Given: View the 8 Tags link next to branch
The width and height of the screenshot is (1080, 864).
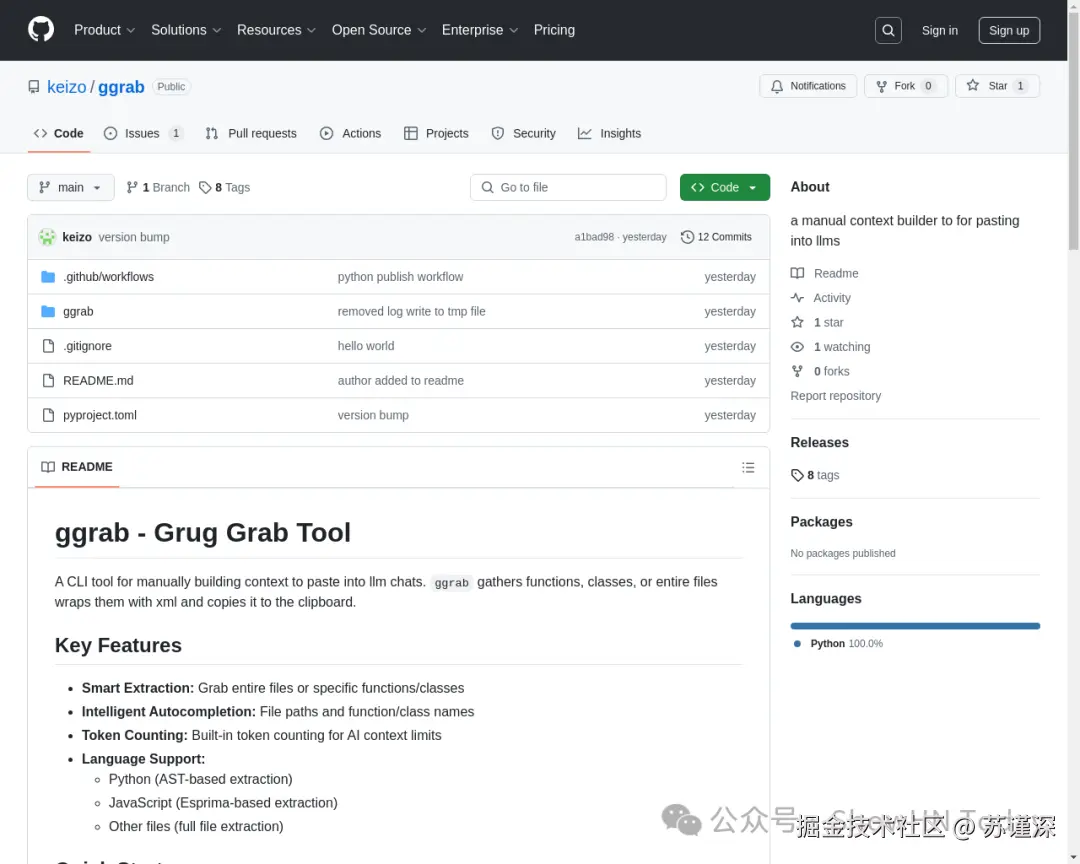Looking at the screenshot, I should point(224,187).
